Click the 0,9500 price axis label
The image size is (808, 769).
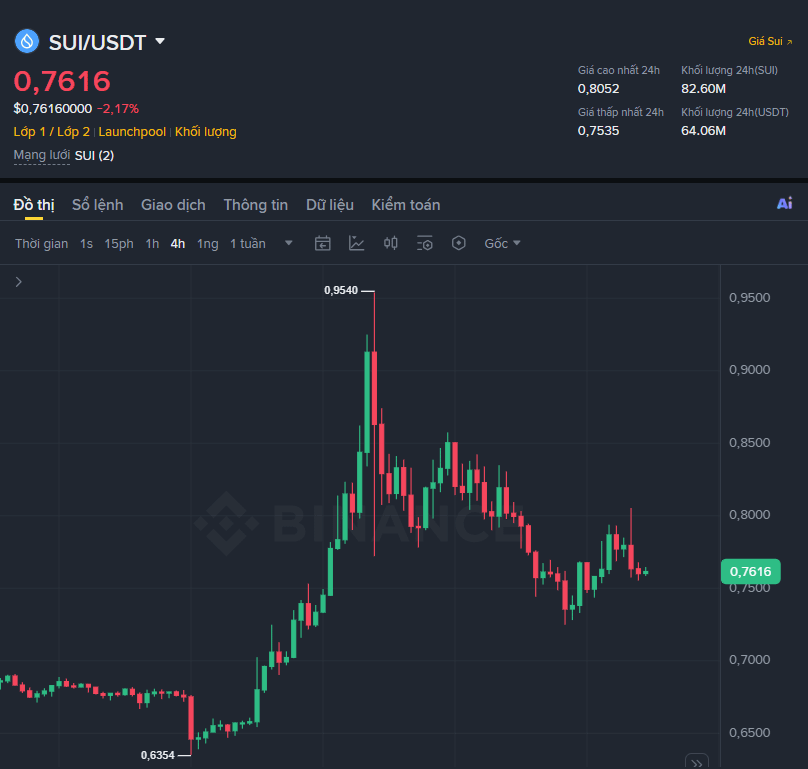[749, 298]
